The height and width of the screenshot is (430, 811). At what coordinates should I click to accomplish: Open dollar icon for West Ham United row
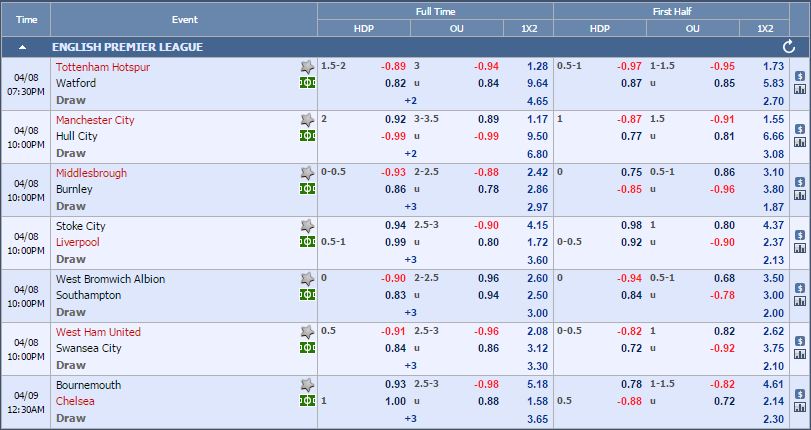pyautogui.click(x=800, y=340)
